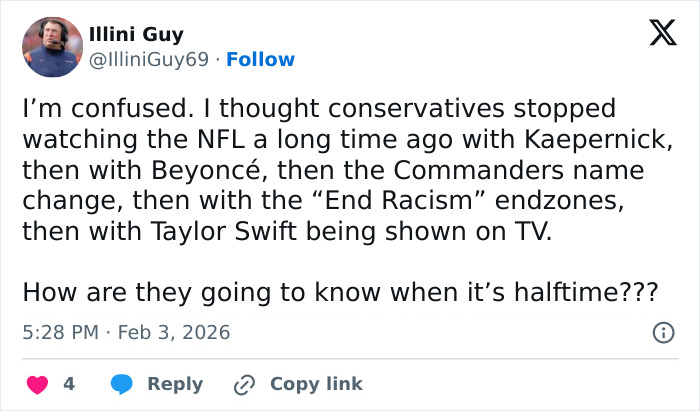Screen dimensions: 700x411
Task: Open the 5:28 PM Feb 3, 2026 timestamp
Action: pyautogui.click(x=126, y=332)
